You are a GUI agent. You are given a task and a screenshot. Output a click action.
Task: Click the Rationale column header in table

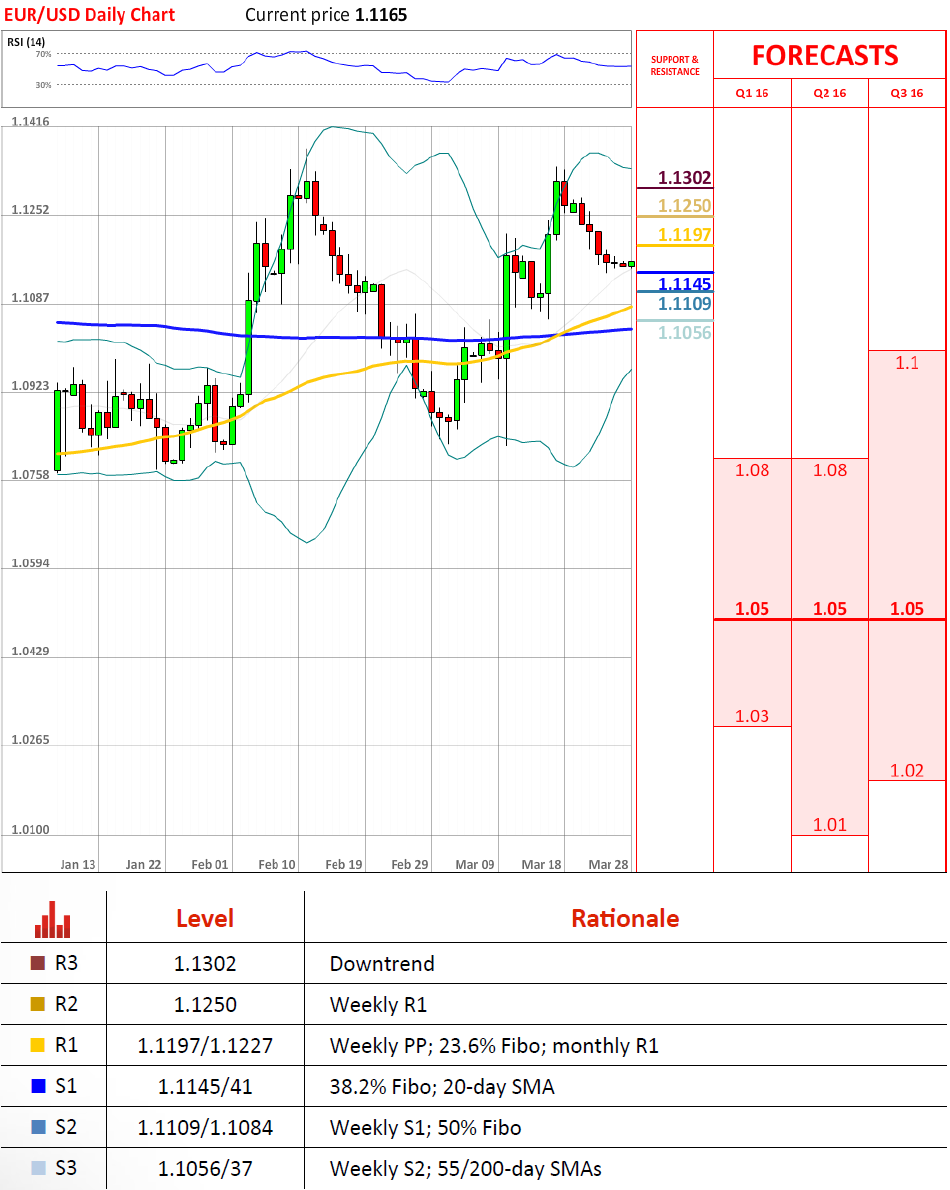point(625,918)
